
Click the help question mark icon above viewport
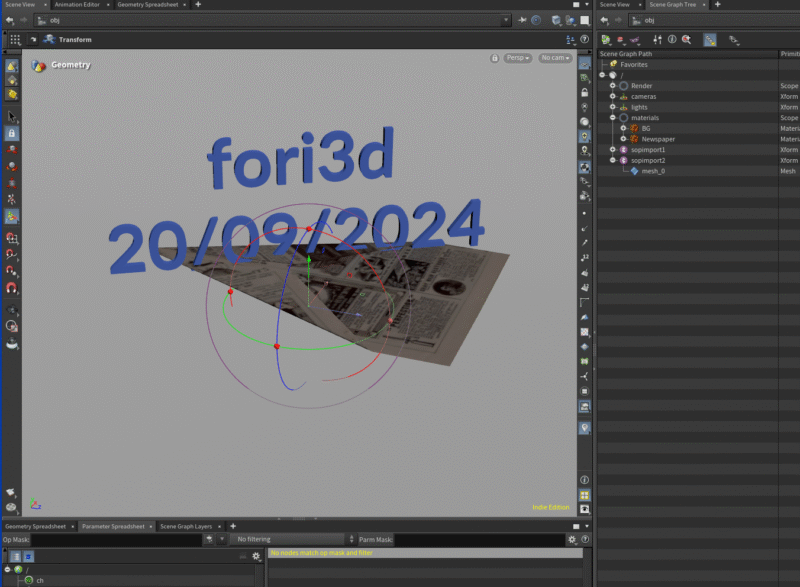click(x=585, y=40)
